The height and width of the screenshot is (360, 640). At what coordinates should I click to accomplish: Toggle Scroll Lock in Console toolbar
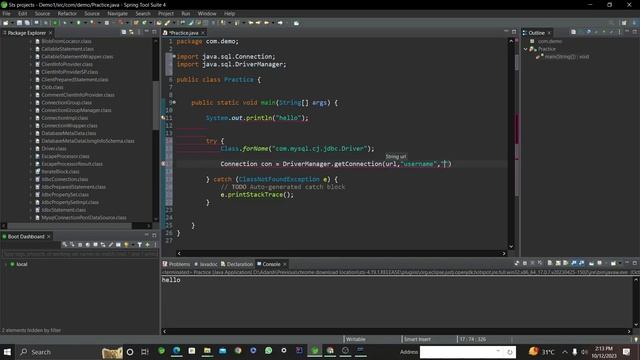[x=558, y=263]
